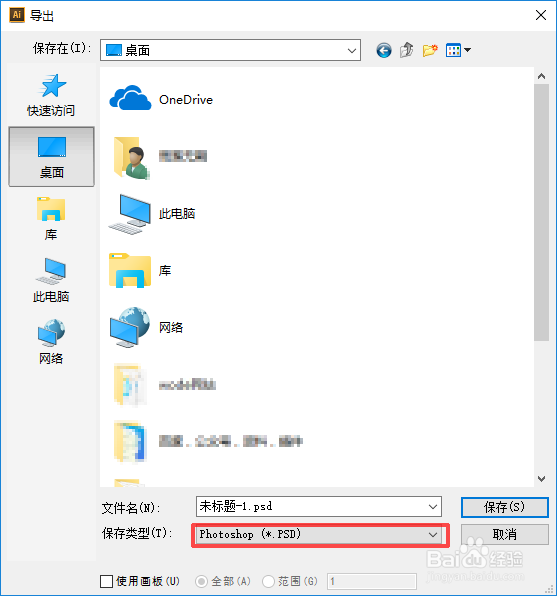Choose the 范围 radio option
The width and height of the screenshot is (557, 596).
click(268, 581)
